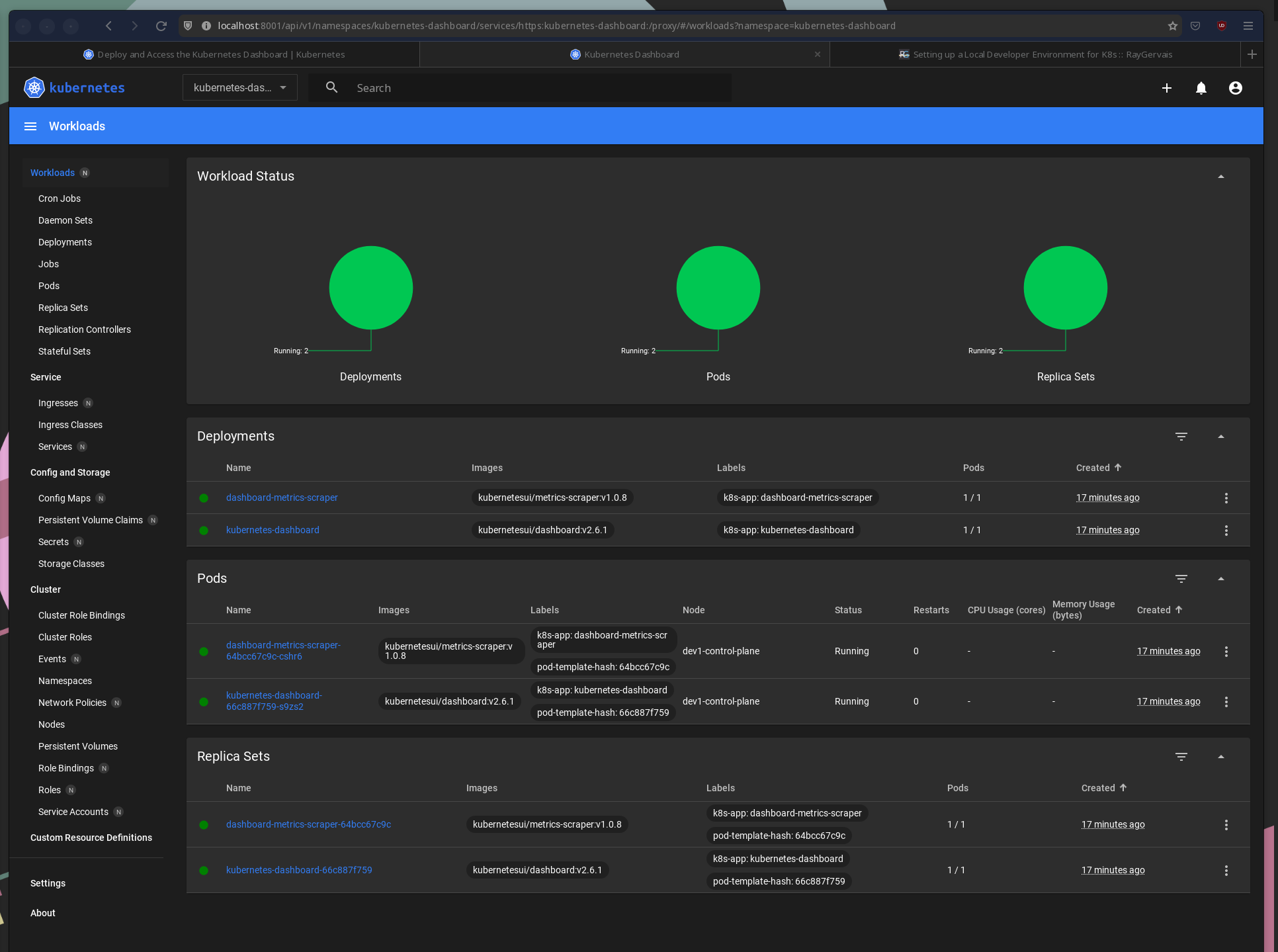Click the site information icon in the address bar
The height and width of the screenshot is (952, 1278).
pos(206,26)
